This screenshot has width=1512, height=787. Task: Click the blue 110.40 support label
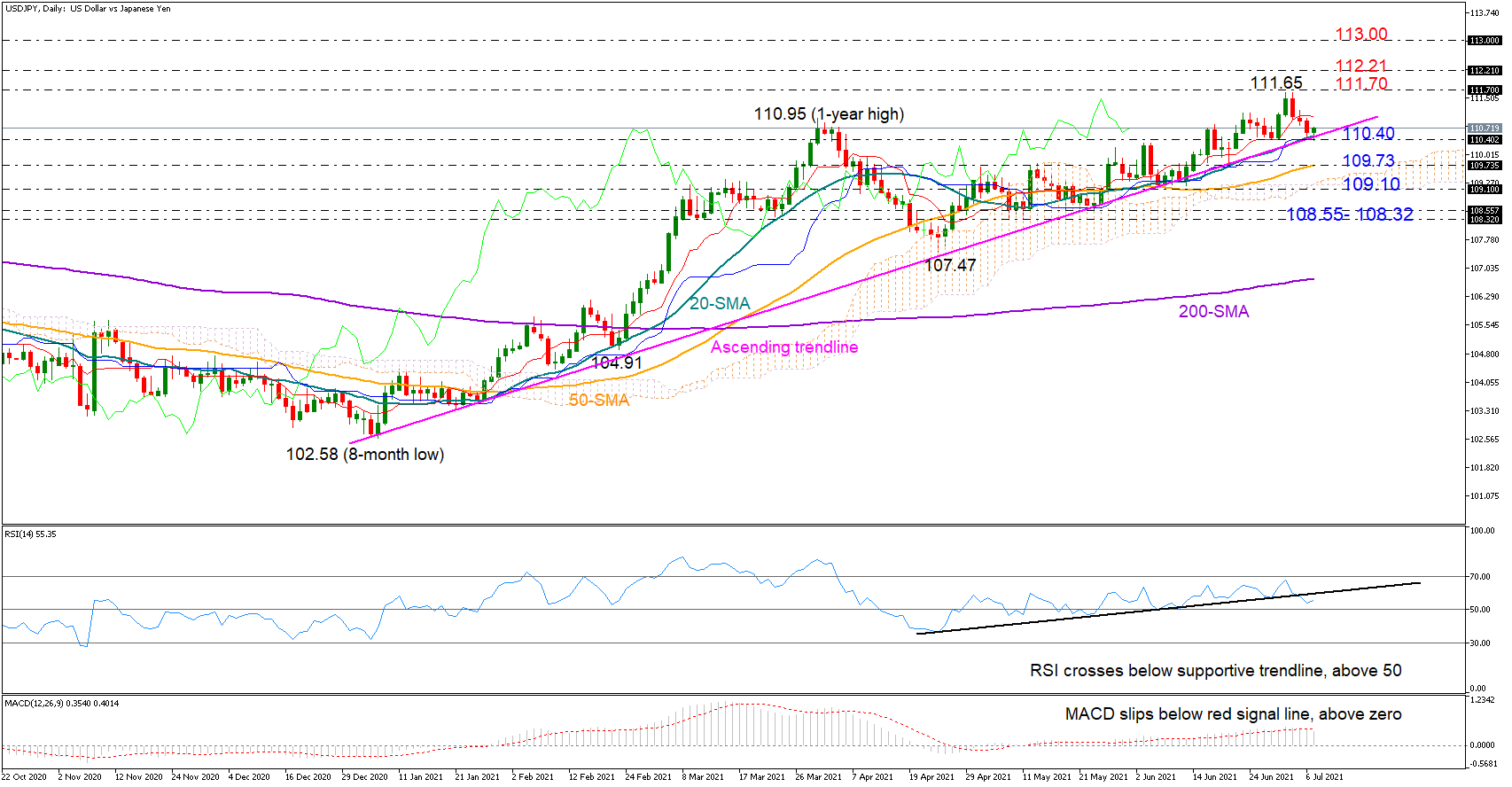(1368, 134)
